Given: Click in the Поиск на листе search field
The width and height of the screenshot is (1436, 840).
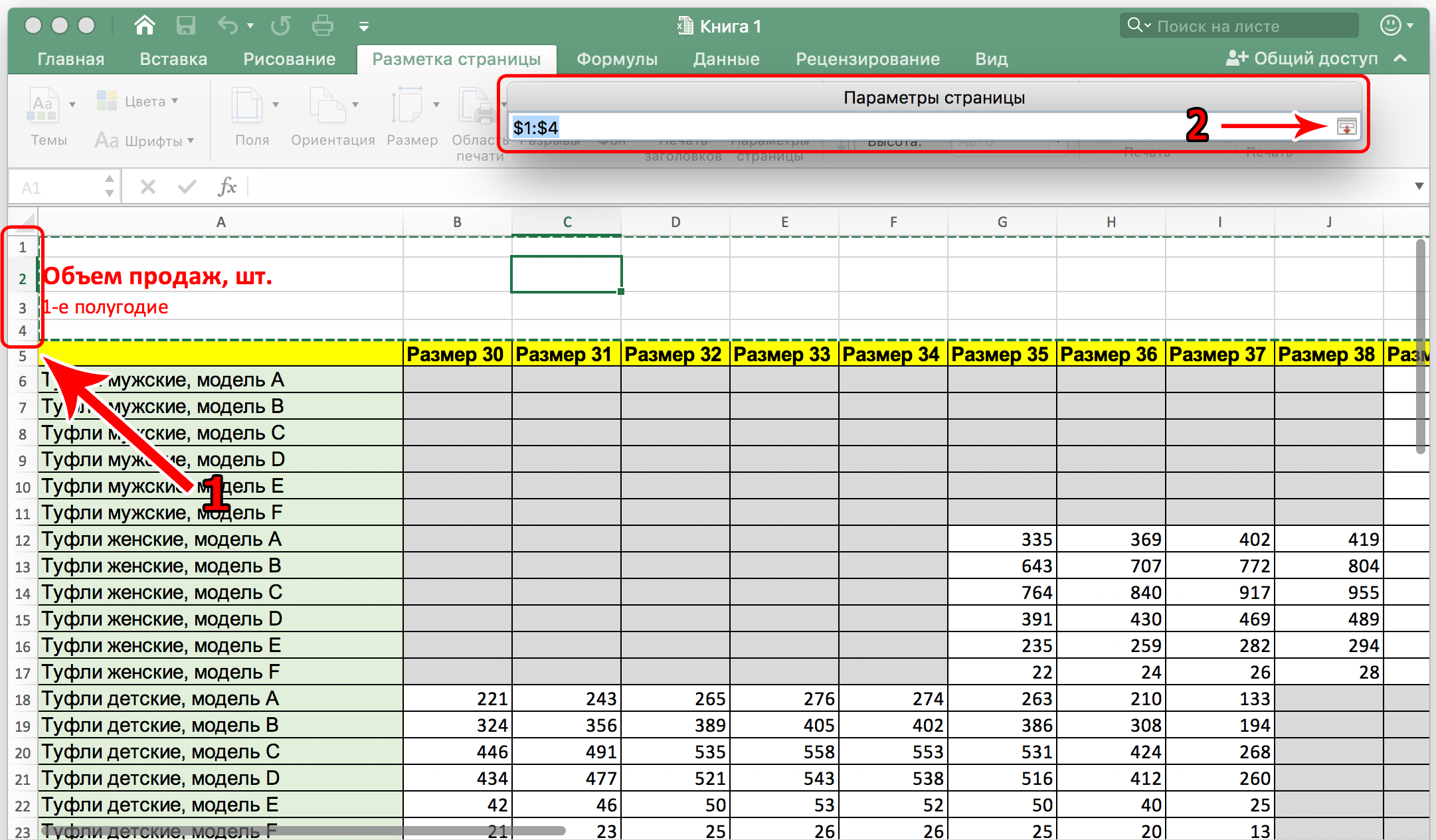Looking at the screenshot, I should pyautogui.click(x=1239, y=26).
